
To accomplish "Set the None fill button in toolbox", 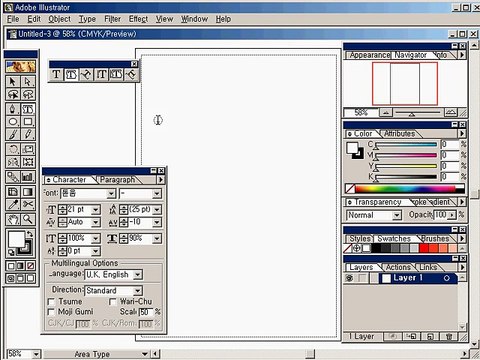I will pyautogui.click(x=31, y=266).
